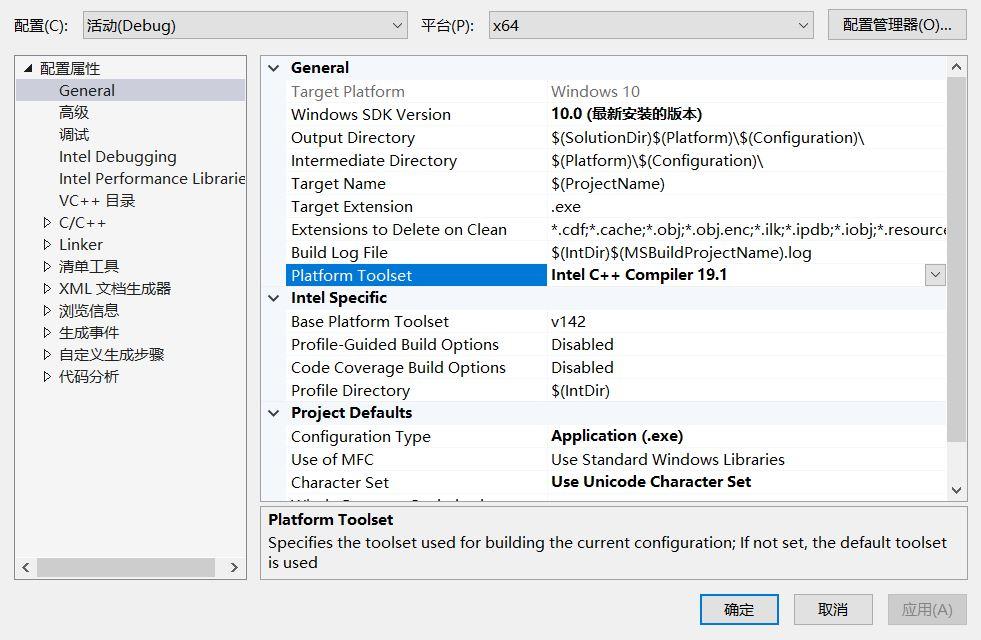Collapse the General property section
The image size is (981, 640).
[273, 67]
